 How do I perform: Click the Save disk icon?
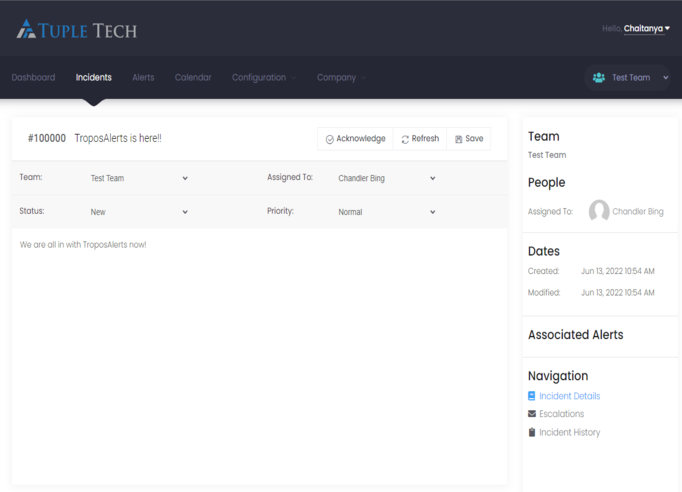[459, 139]
